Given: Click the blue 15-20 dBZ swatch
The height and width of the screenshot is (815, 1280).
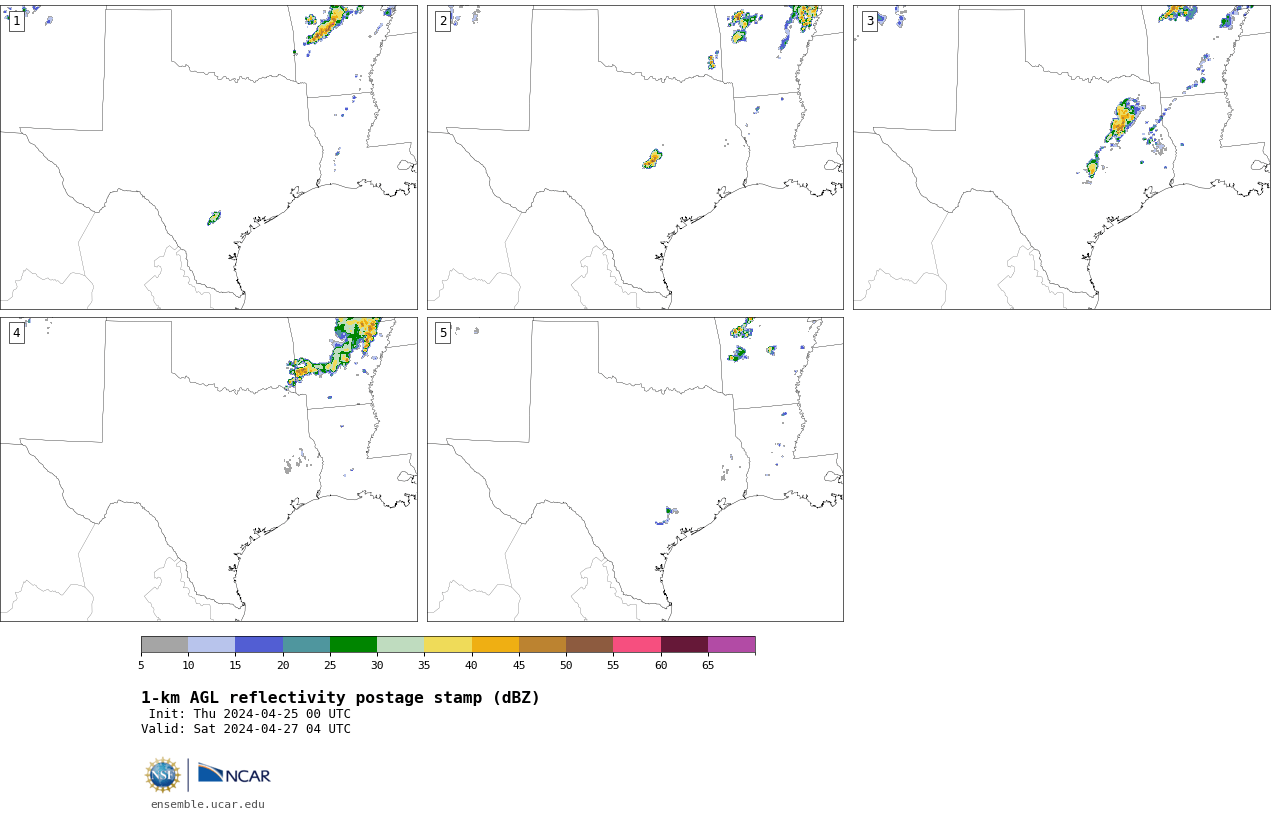Looking at the screenshot, I should point(259,645).
